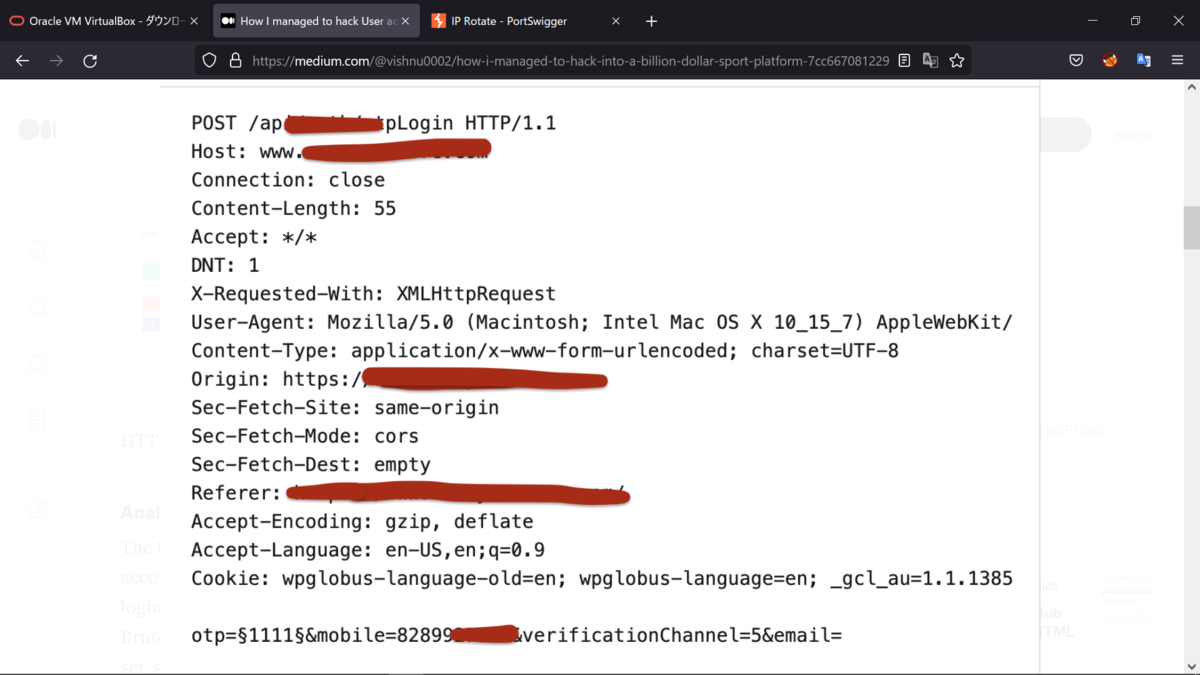Click the 'Referer:' header label
Screen dimensions: 1200x675
pos(237,493)
